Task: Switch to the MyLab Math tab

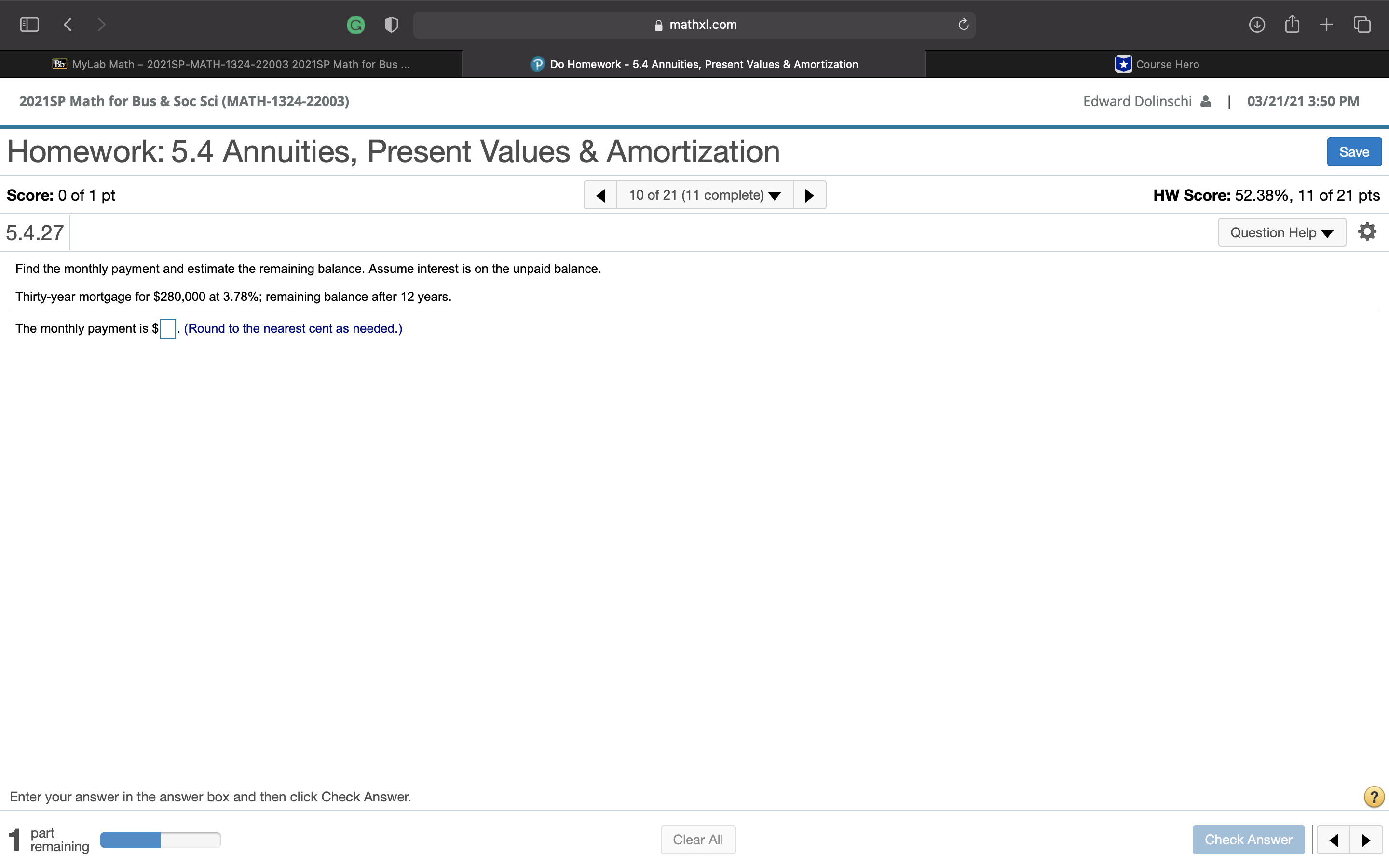Action: click(231, 64)
